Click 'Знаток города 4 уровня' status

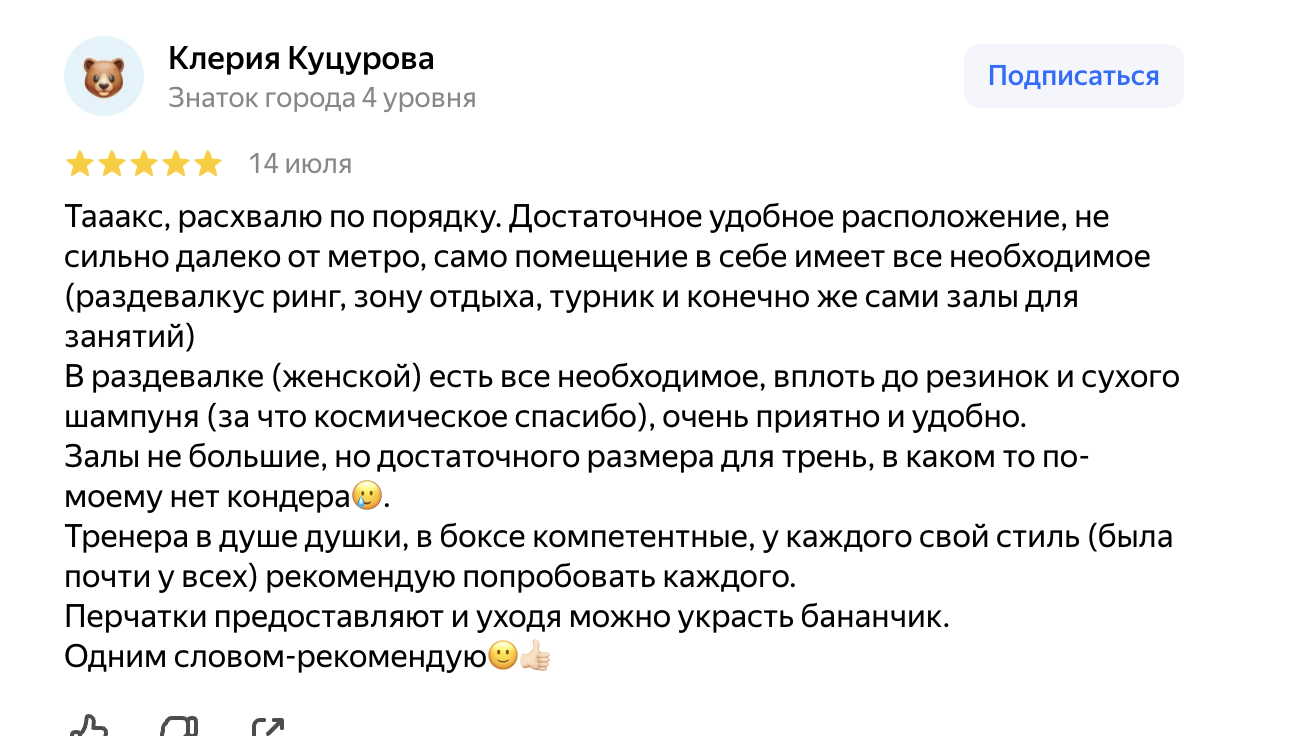pyautogui.click(x=322, y=98)
